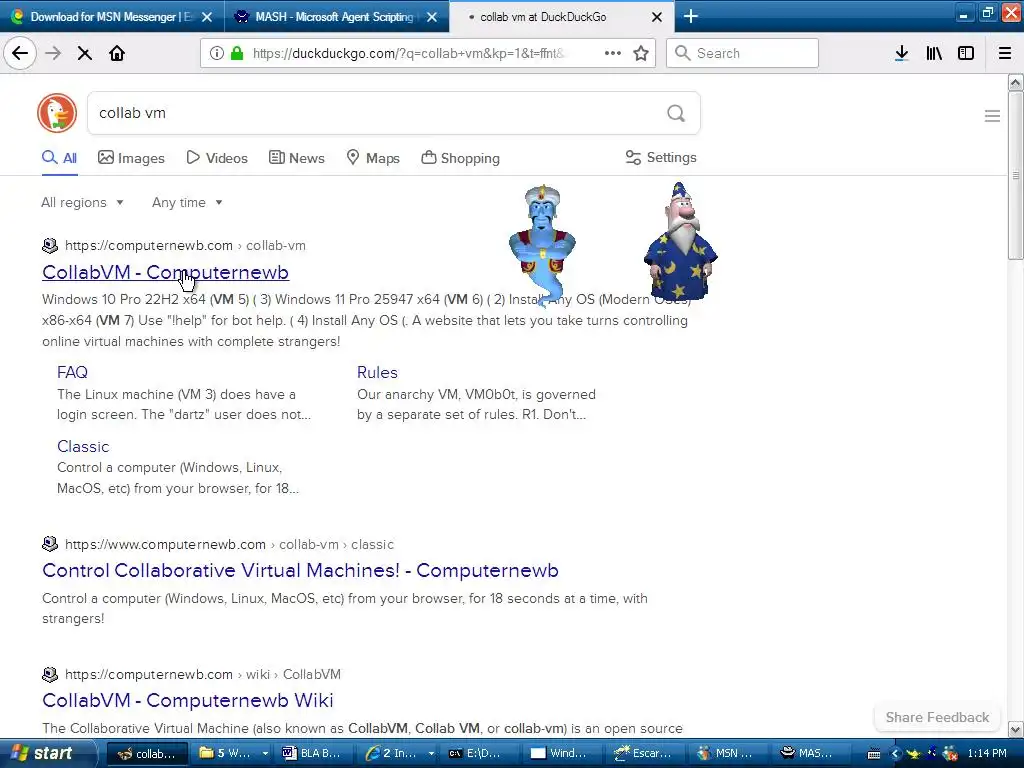1024x768 pixels.
Task: Open Control Collaborative Virtual Machines! result
Action: pyautogui.click(x=300, y=570)
